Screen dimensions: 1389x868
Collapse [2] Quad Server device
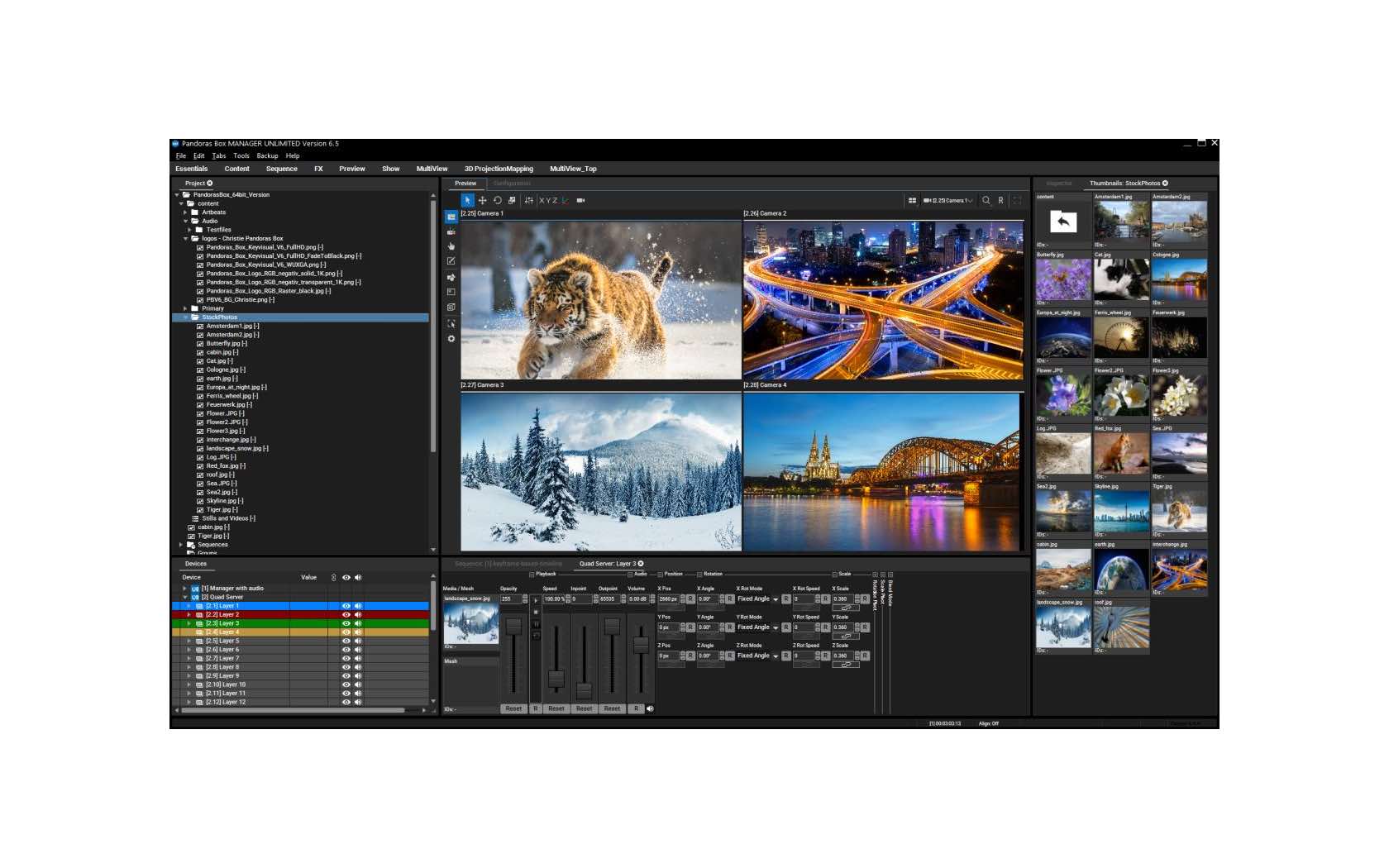point(185,597)
